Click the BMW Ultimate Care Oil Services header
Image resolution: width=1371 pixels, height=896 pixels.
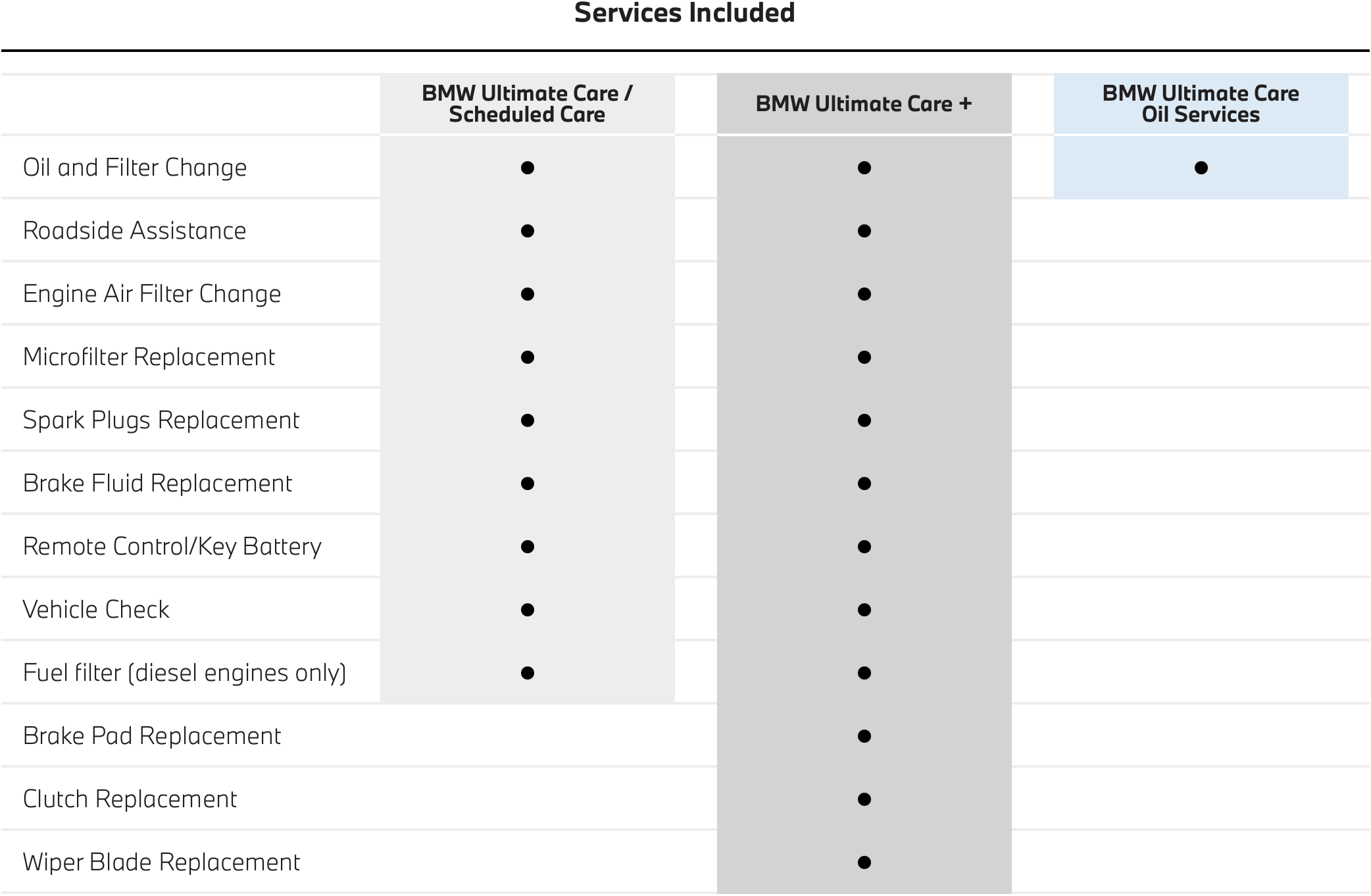coord(1201,104)
